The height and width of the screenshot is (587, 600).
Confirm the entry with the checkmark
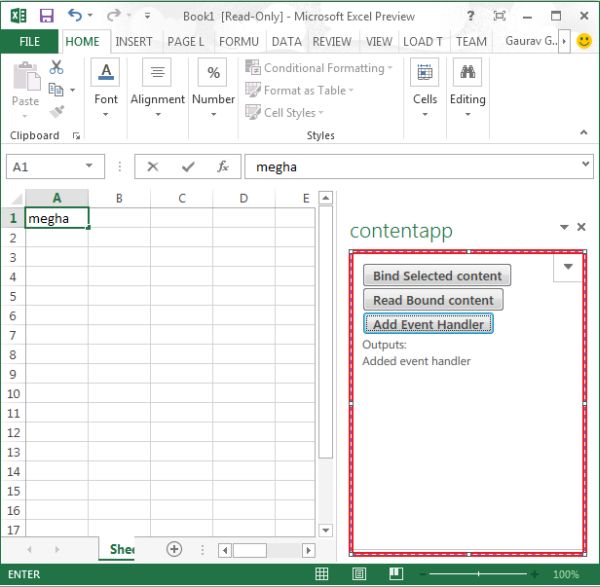tap(188, 166)
